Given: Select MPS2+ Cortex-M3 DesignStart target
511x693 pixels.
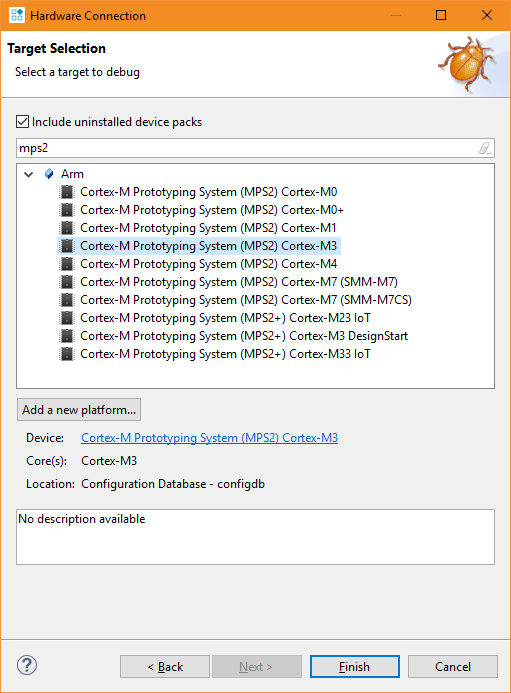Looking at the screenshot, I should (244, 336).
